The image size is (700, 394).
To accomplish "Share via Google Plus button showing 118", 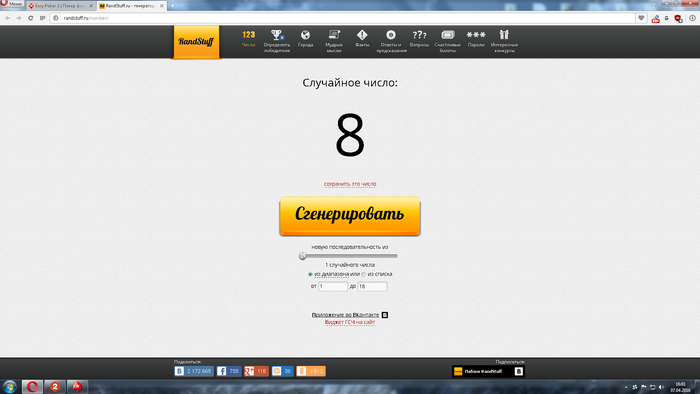I will 256,371.
